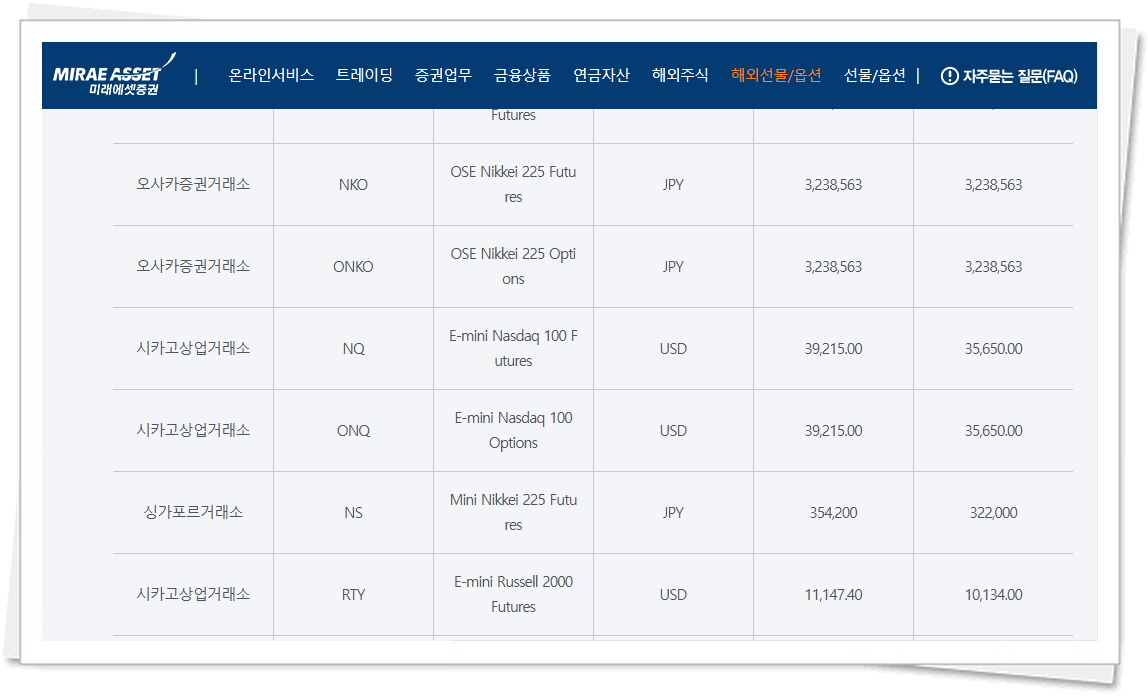Click the 싱가포르거래소 exchange cell
This screenshot has height=696, width=1148.
click(x=193, y=512)
